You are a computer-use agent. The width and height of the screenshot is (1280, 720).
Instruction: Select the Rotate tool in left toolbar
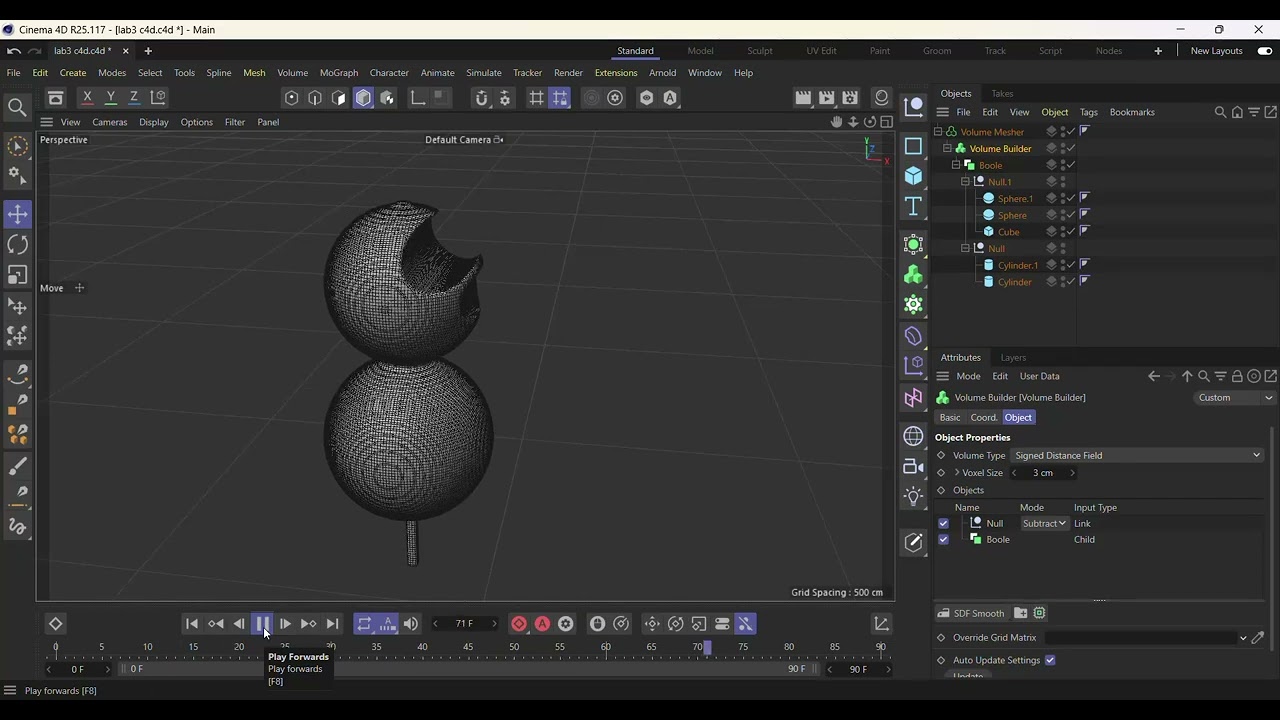[x=18, y=244]
